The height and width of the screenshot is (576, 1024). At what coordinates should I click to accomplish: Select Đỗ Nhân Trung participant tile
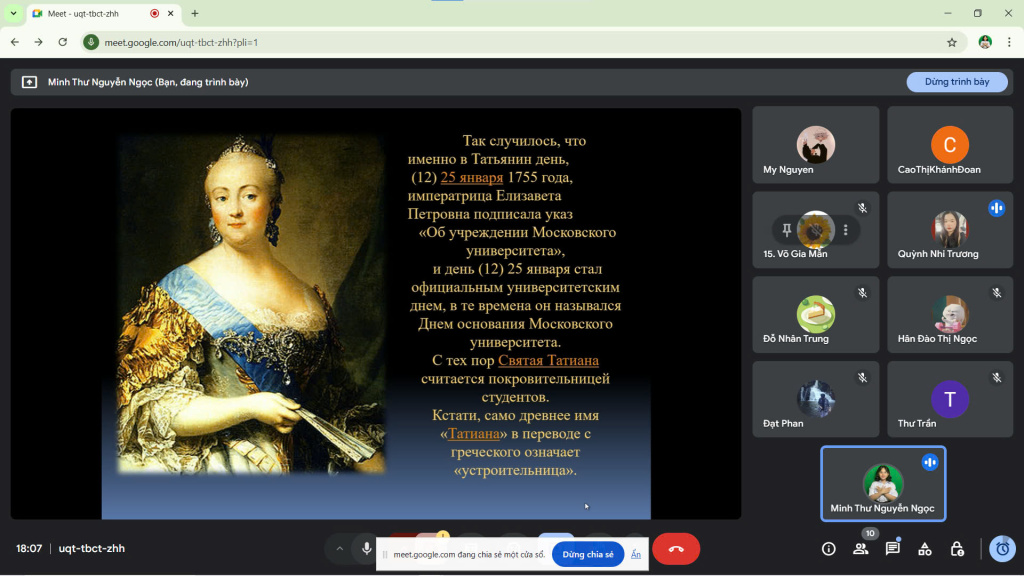click(816, 315)
